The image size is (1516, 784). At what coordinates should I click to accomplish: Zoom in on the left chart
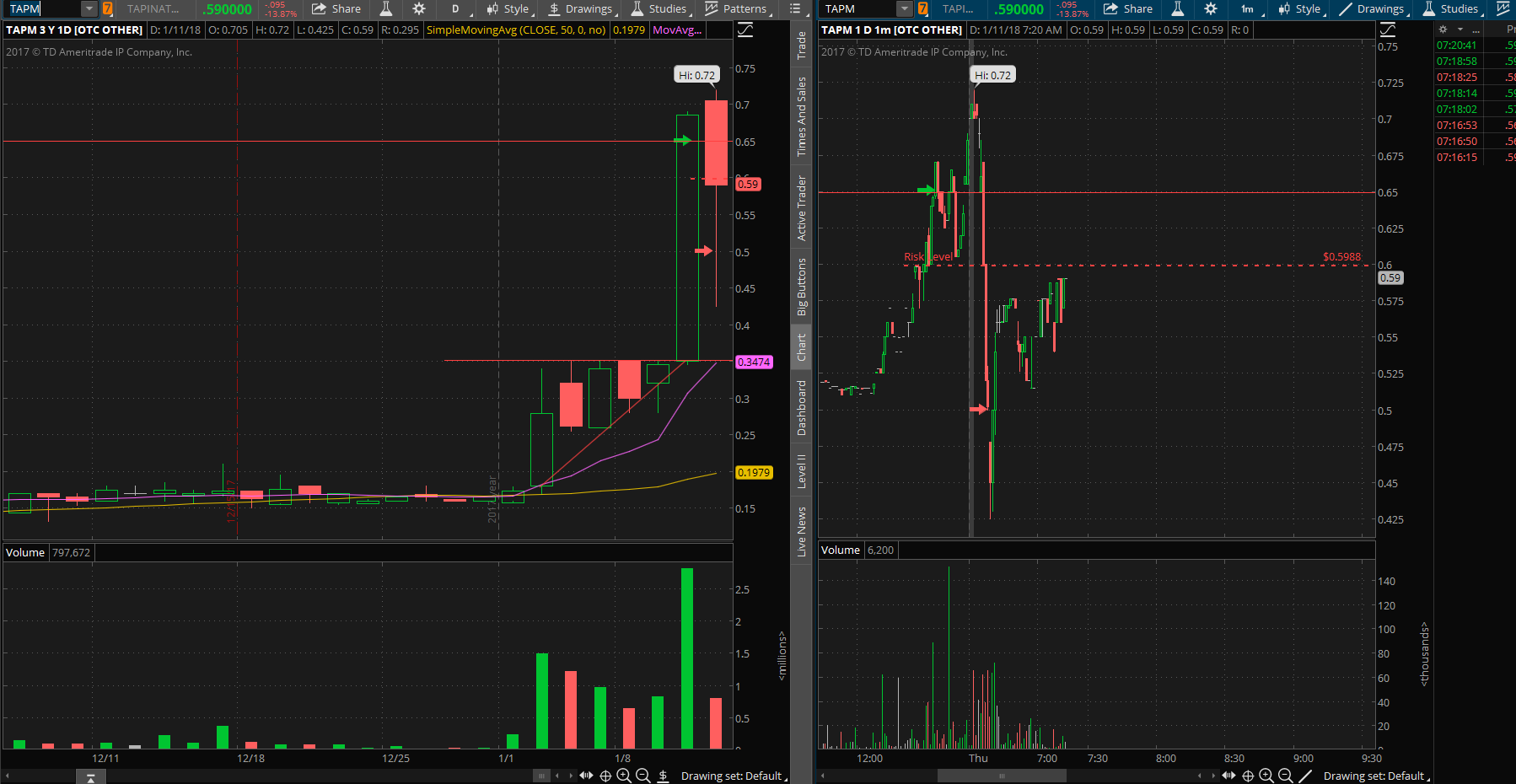click(x=624, y=776)
